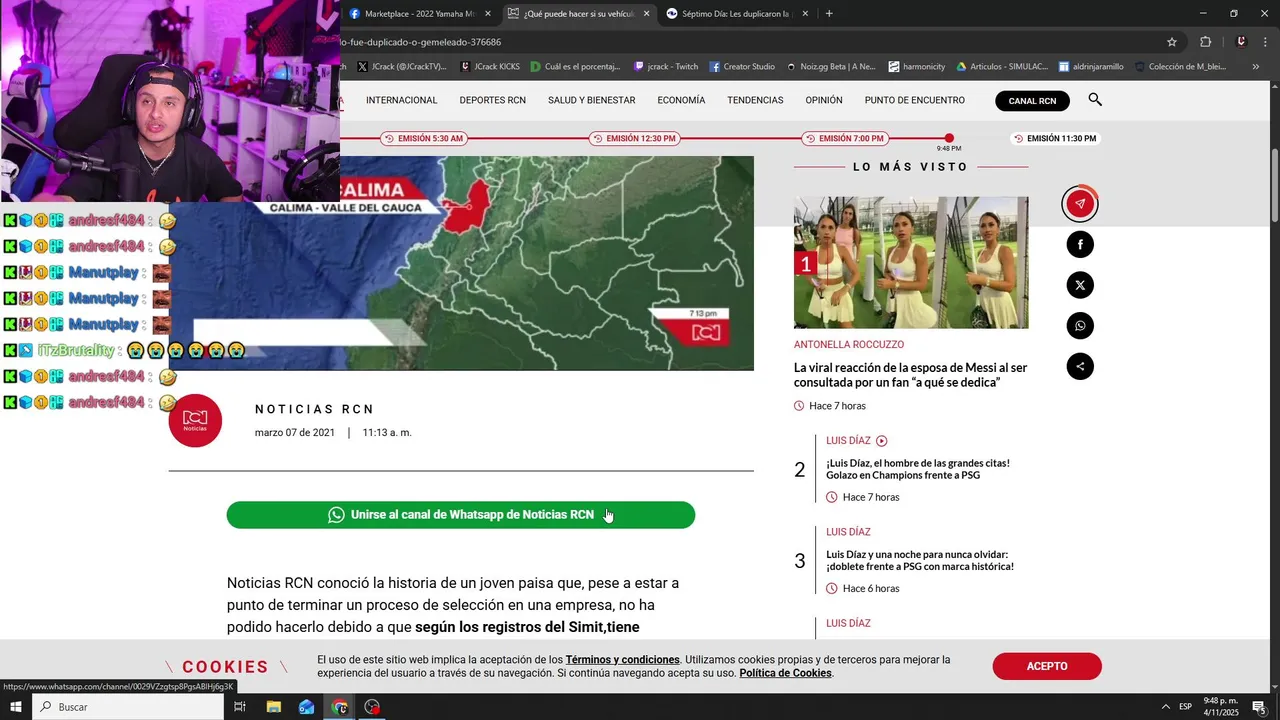1280x720 pixels.
Task: Open the SALUD Y BIENESTAR menu section
Action: [591, 100]
